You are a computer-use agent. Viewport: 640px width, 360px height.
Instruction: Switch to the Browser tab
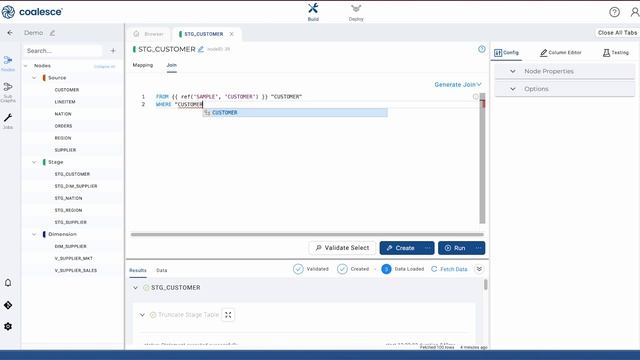click(149, 34)
